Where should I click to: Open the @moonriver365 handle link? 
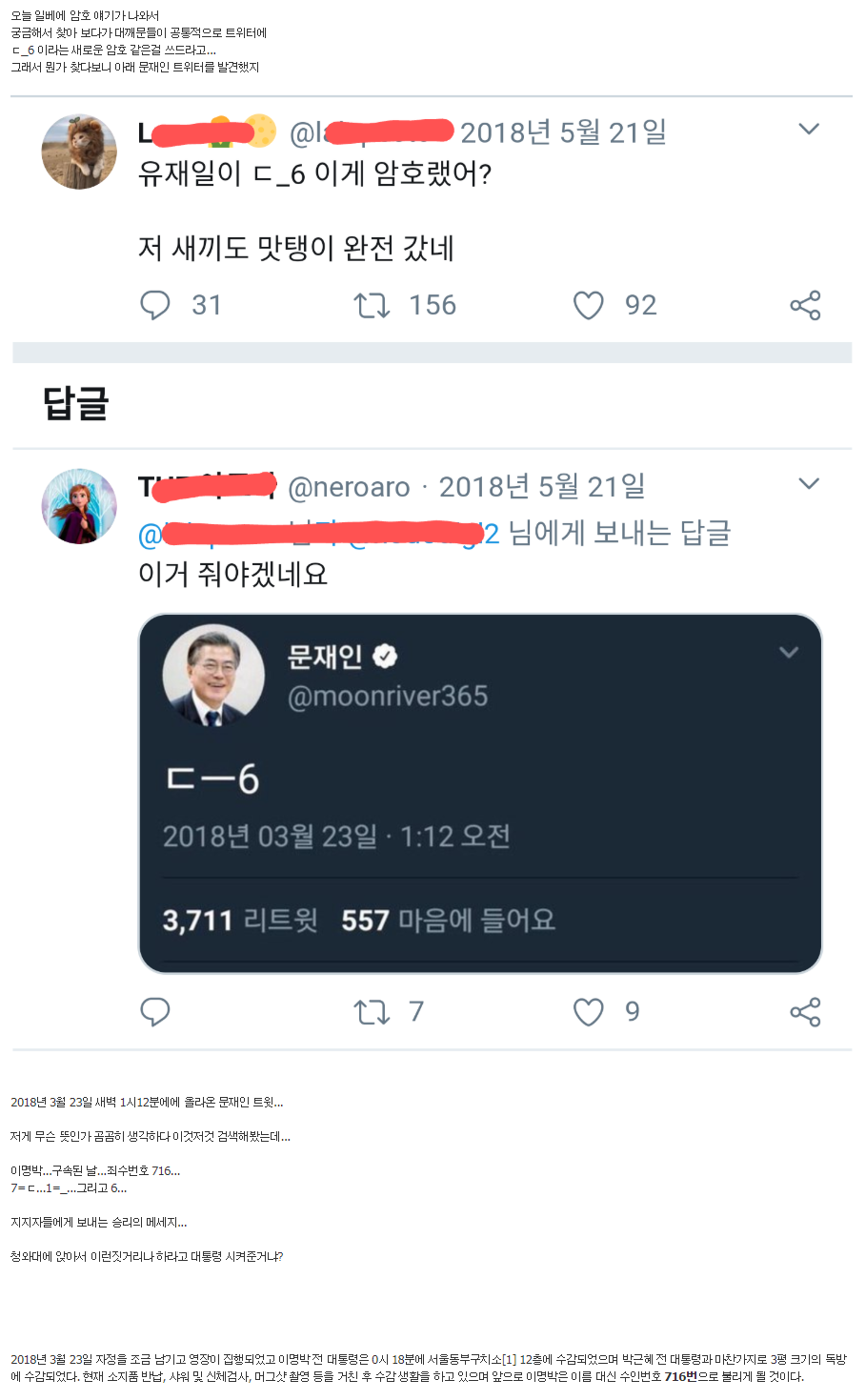click(388, 697)
